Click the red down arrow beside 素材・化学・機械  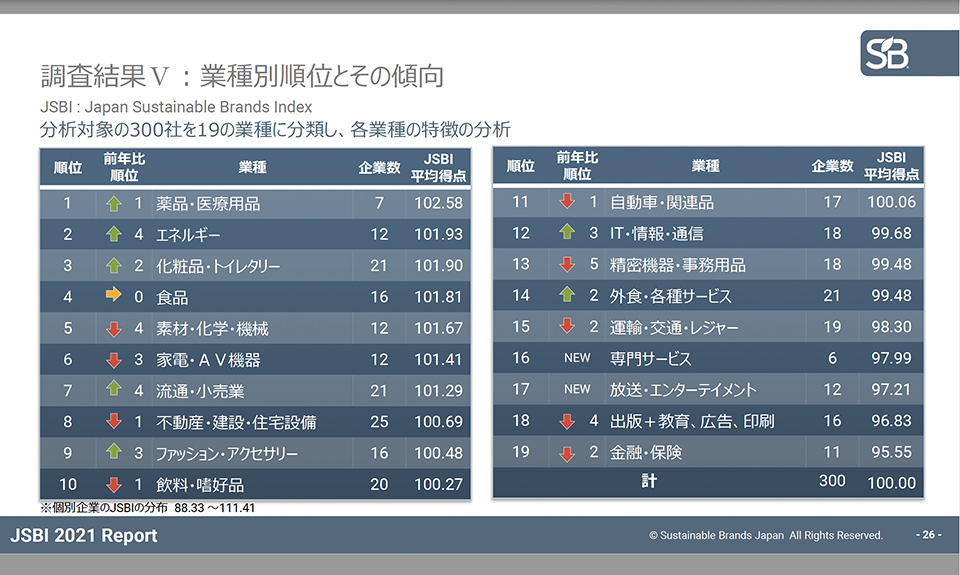pos(113,328)
